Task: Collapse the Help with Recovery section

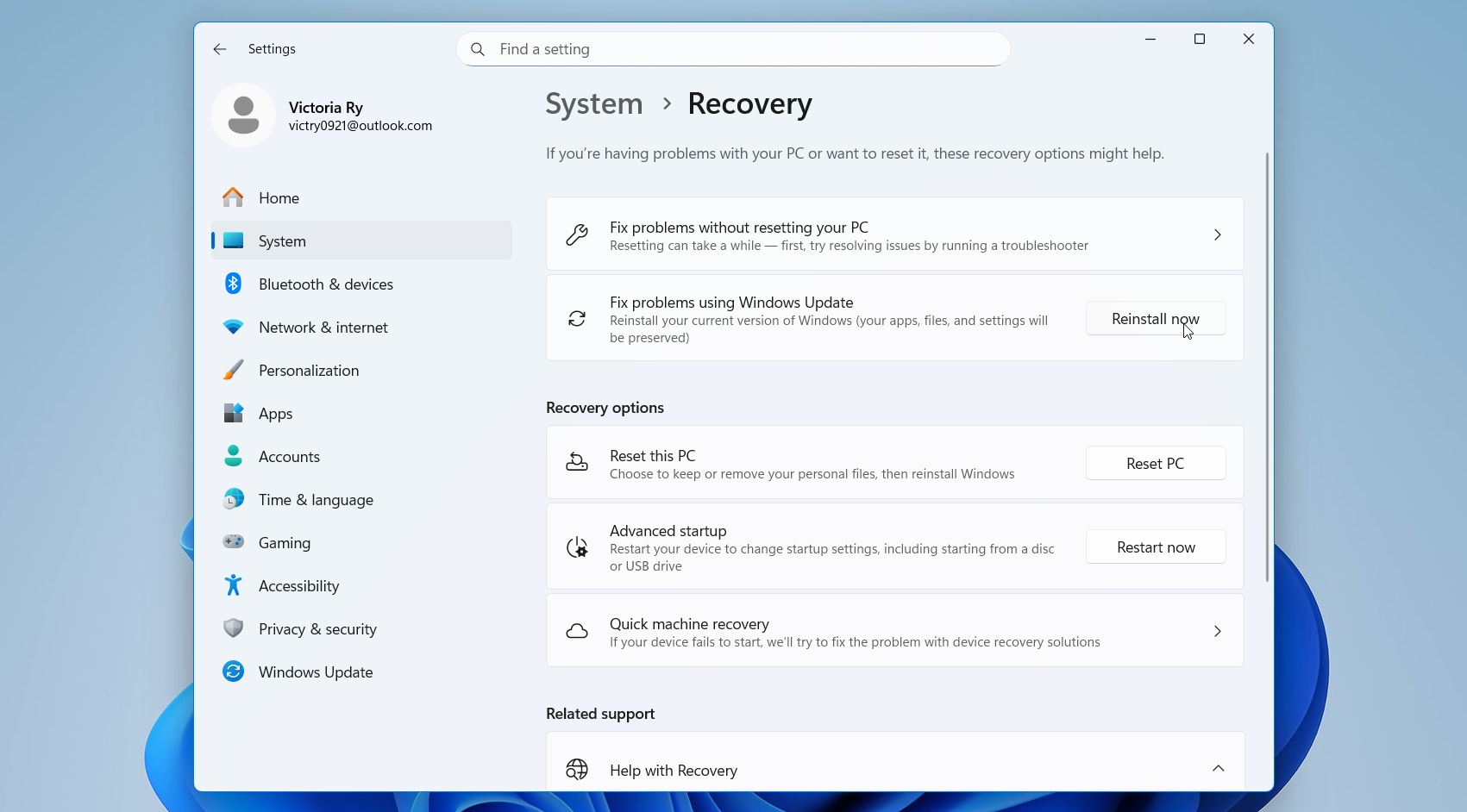Action: [1217, 768]
